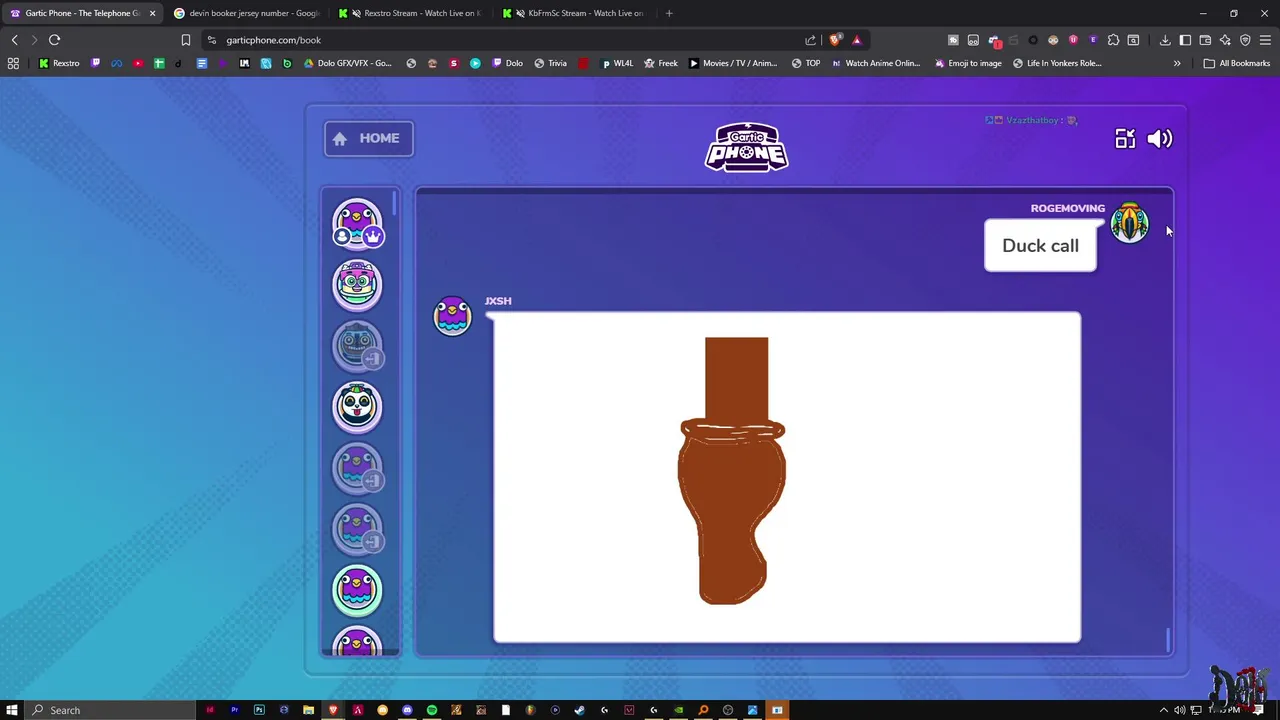Viewport: 1280px width, 720px height.
Task: Open the extensions puzzle icon
Action: [x=1113, y=40]
